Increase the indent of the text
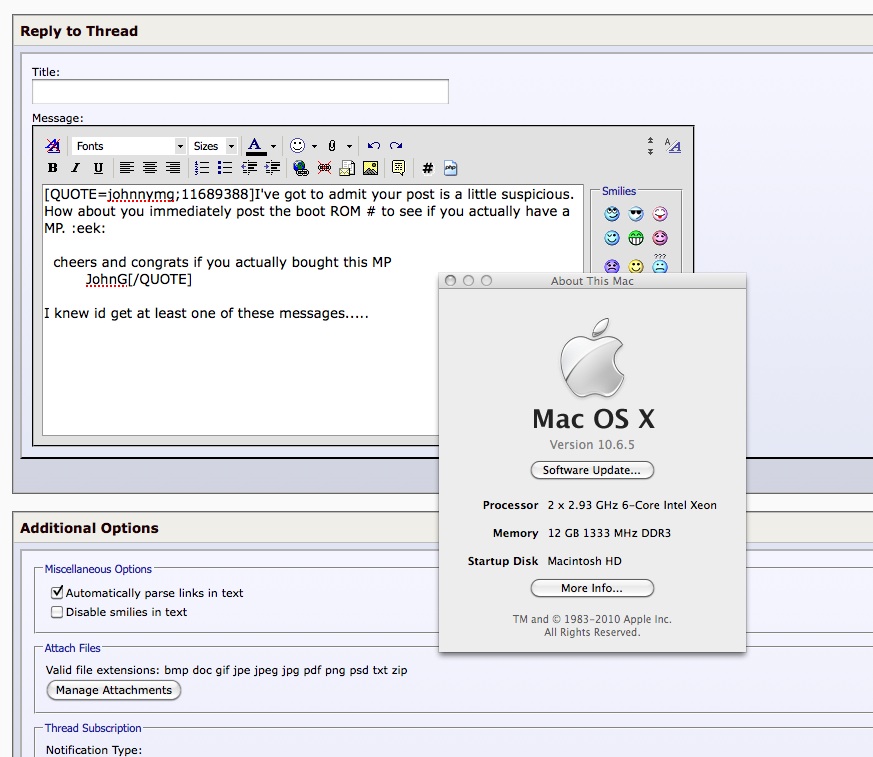873x757 pixels. [x=272, y=168]
